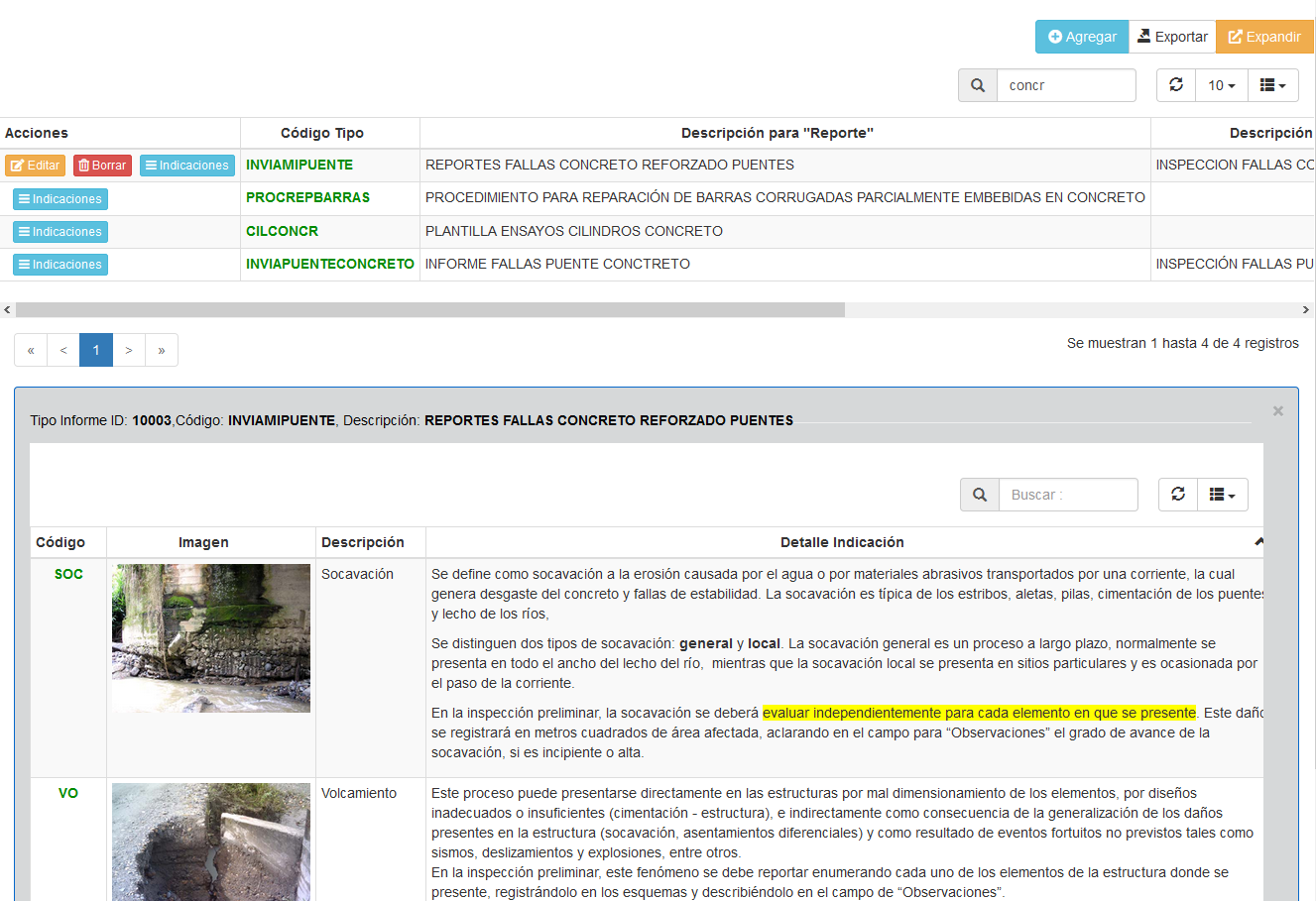Open Indicaciones for CILCONCR row
The image size is (1316, 901).
click(x=60, y=232)
